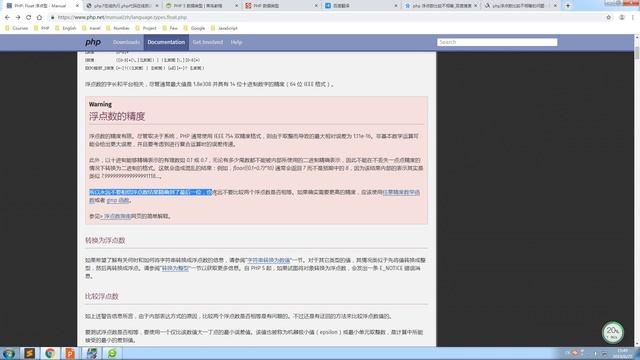
Task: Open the PHP bookmark folder
Action: click(x=42, y=28)
